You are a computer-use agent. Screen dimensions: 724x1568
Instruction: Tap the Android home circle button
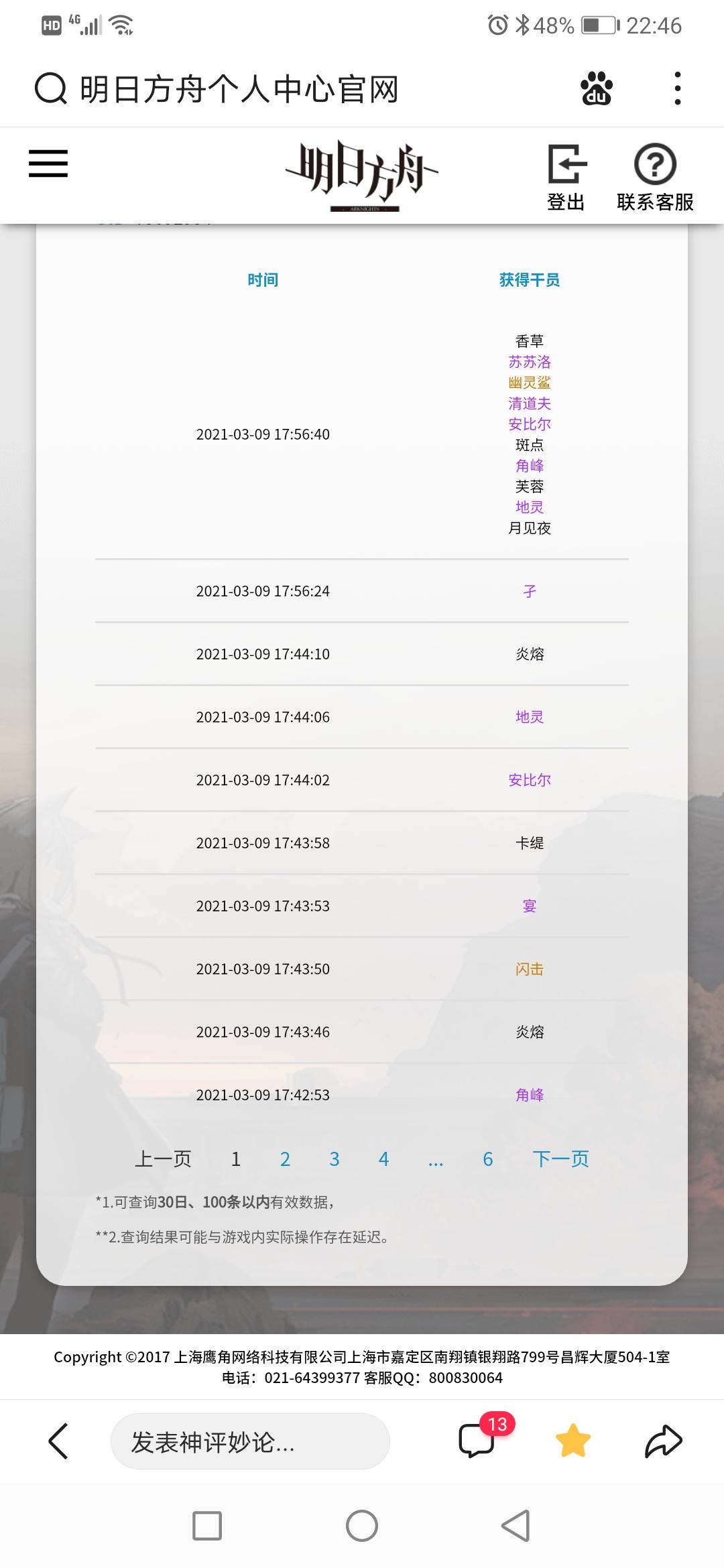point(362,1526)
